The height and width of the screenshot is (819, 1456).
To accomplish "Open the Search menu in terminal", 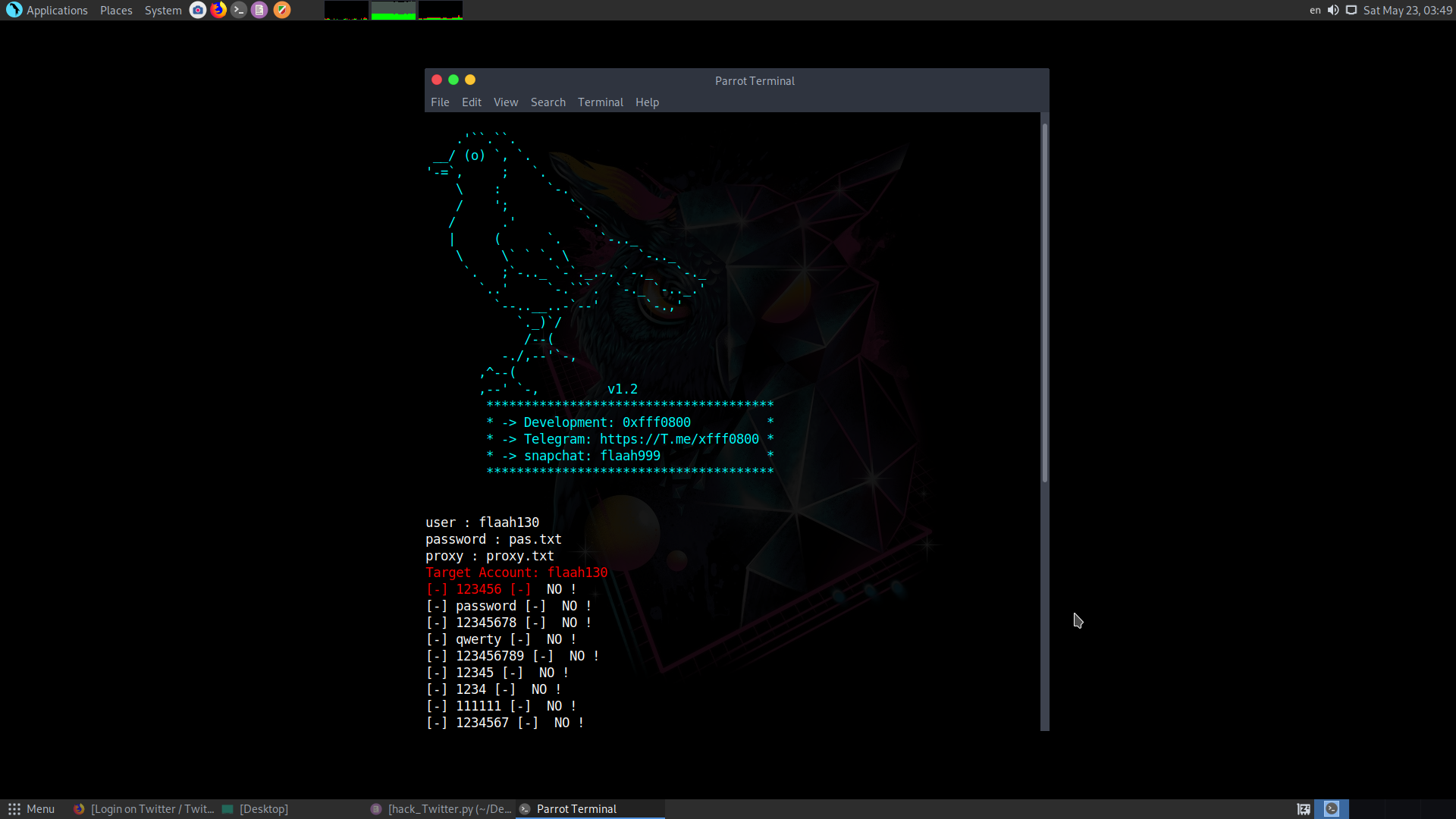I will point(548,102).
